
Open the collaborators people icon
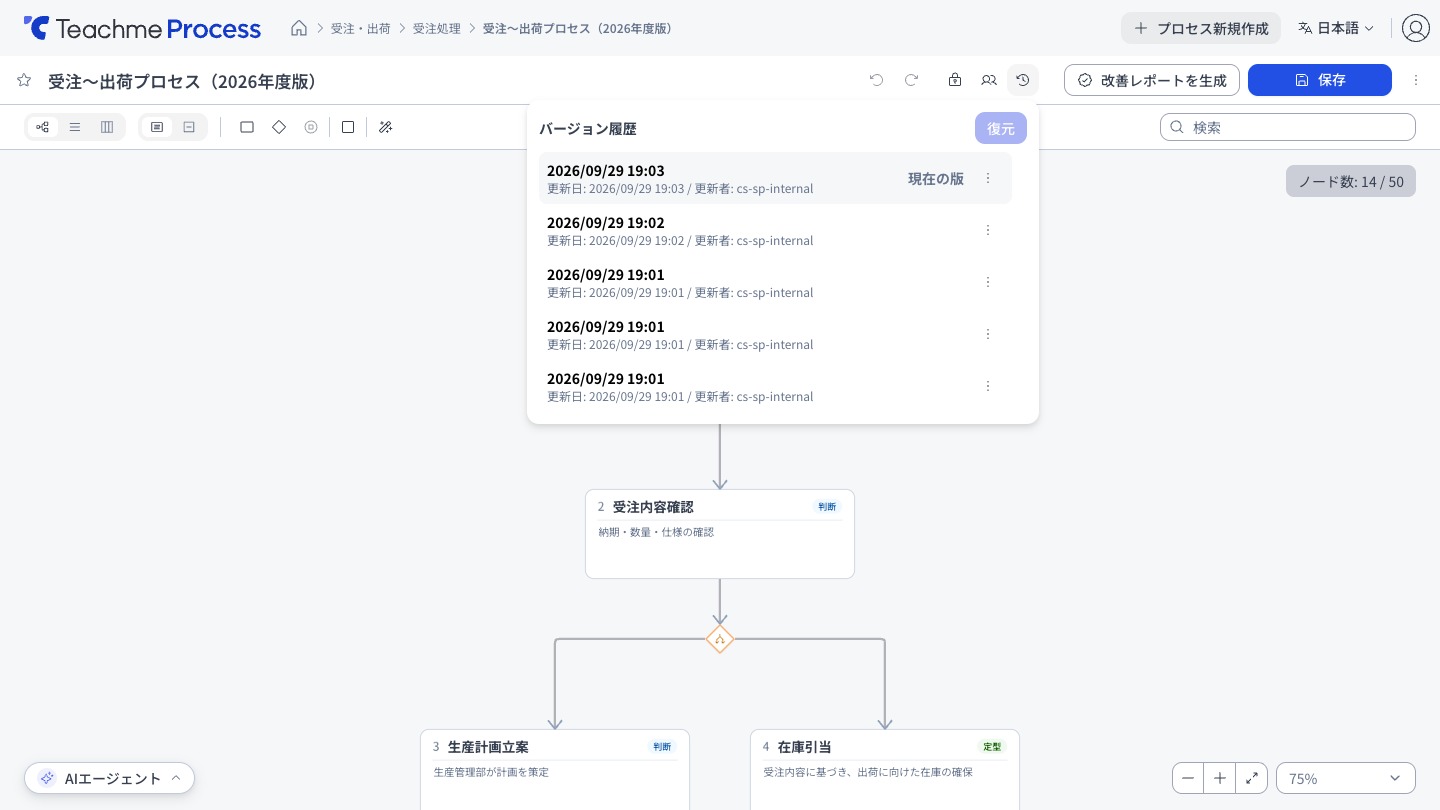coord(989,80)
